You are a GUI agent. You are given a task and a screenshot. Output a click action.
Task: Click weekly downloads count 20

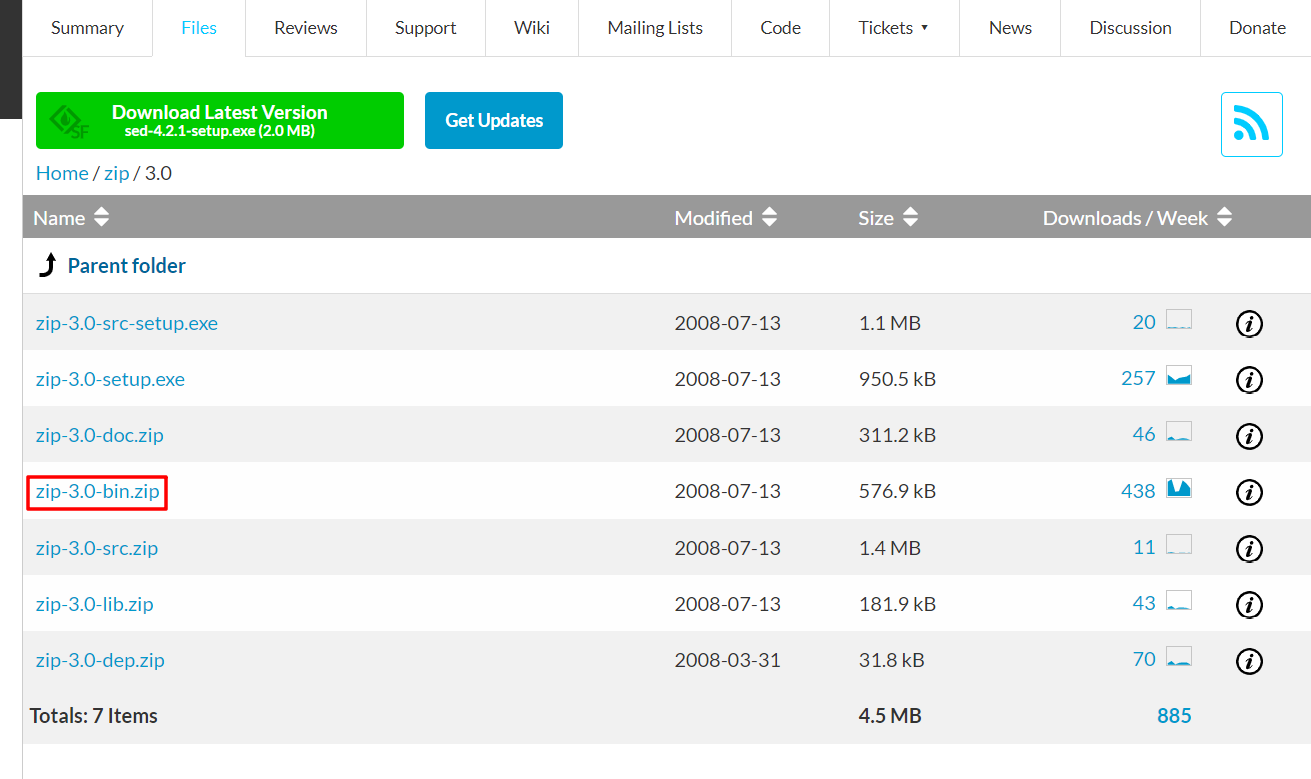1144,322
